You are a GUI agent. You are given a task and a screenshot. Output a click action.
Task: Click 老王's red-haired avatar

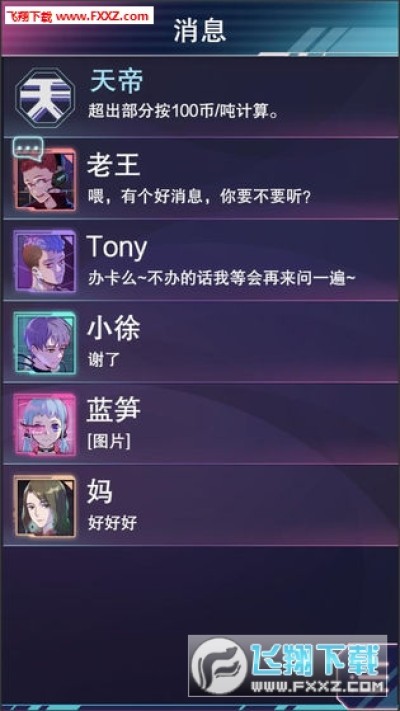(x=45, y=179)
